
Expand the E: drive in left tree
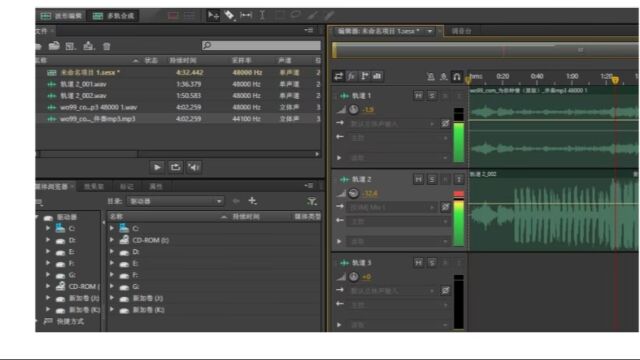48,251
